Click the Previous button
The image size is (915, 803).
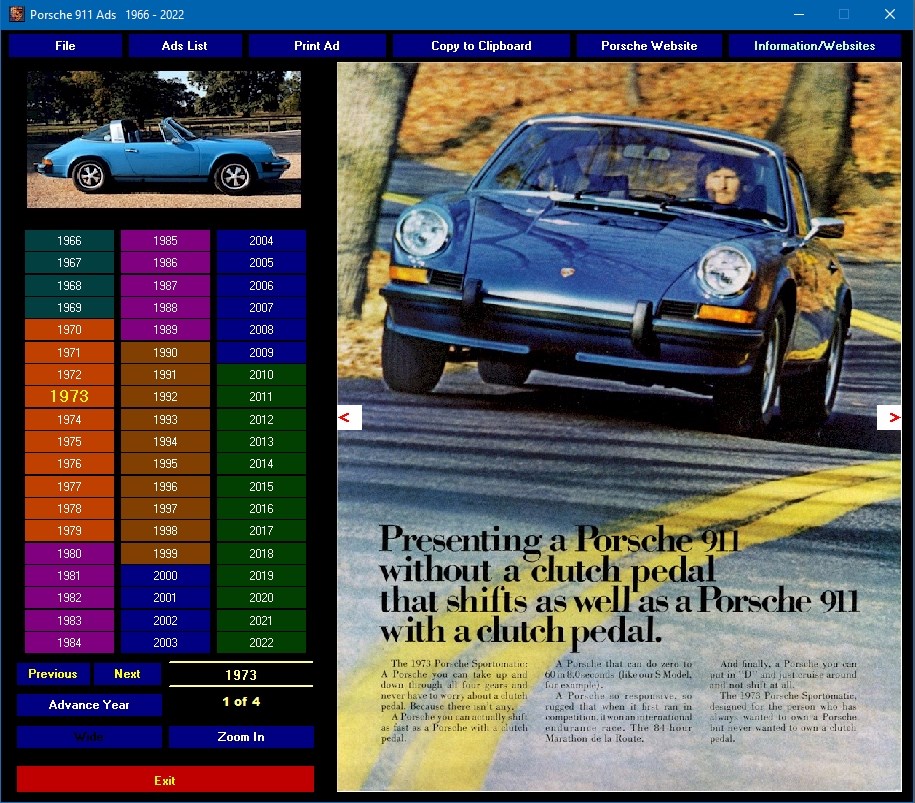pos(53,673)
